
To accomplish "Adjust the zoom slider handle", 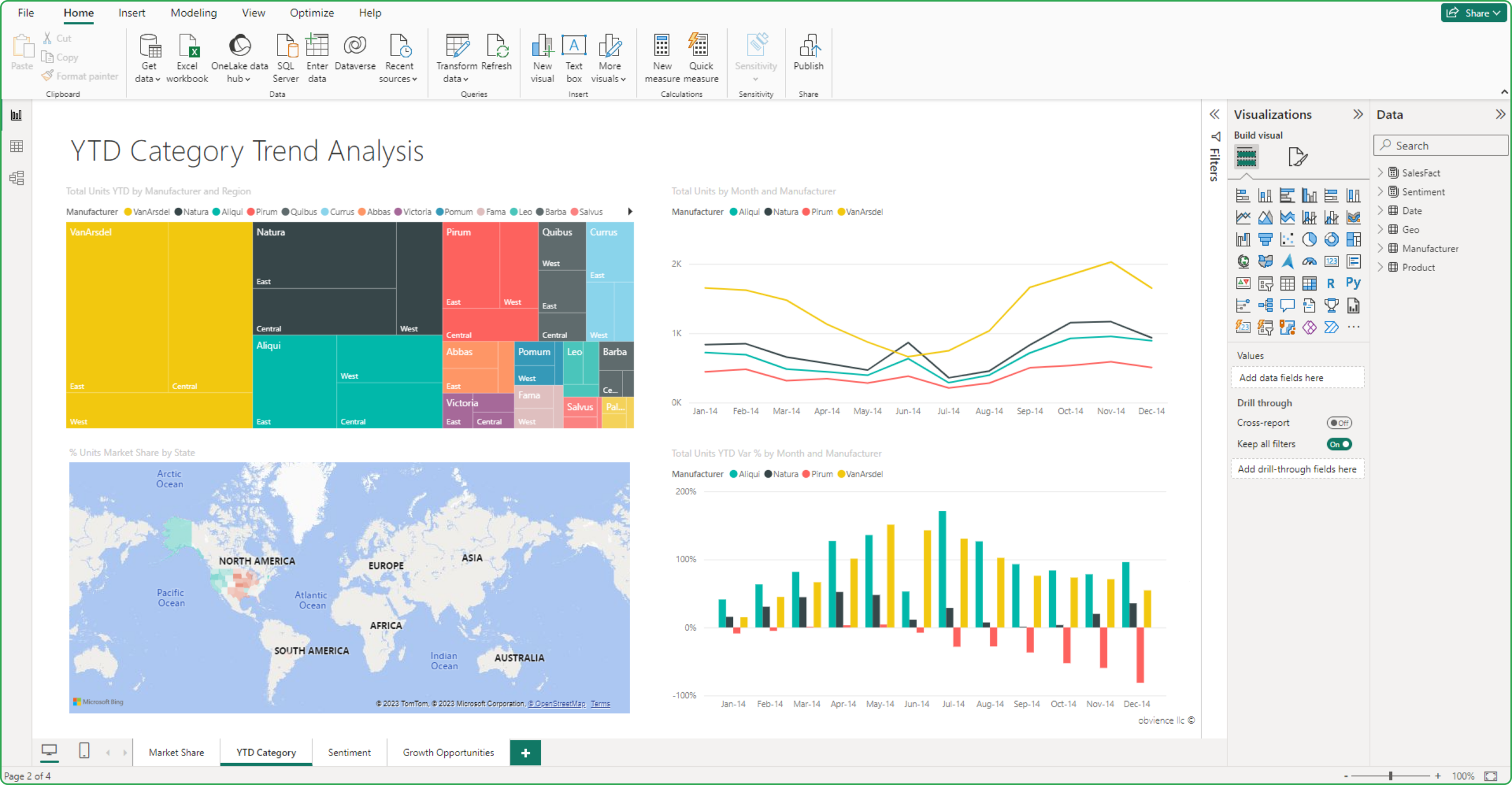I will point(1390,776).
